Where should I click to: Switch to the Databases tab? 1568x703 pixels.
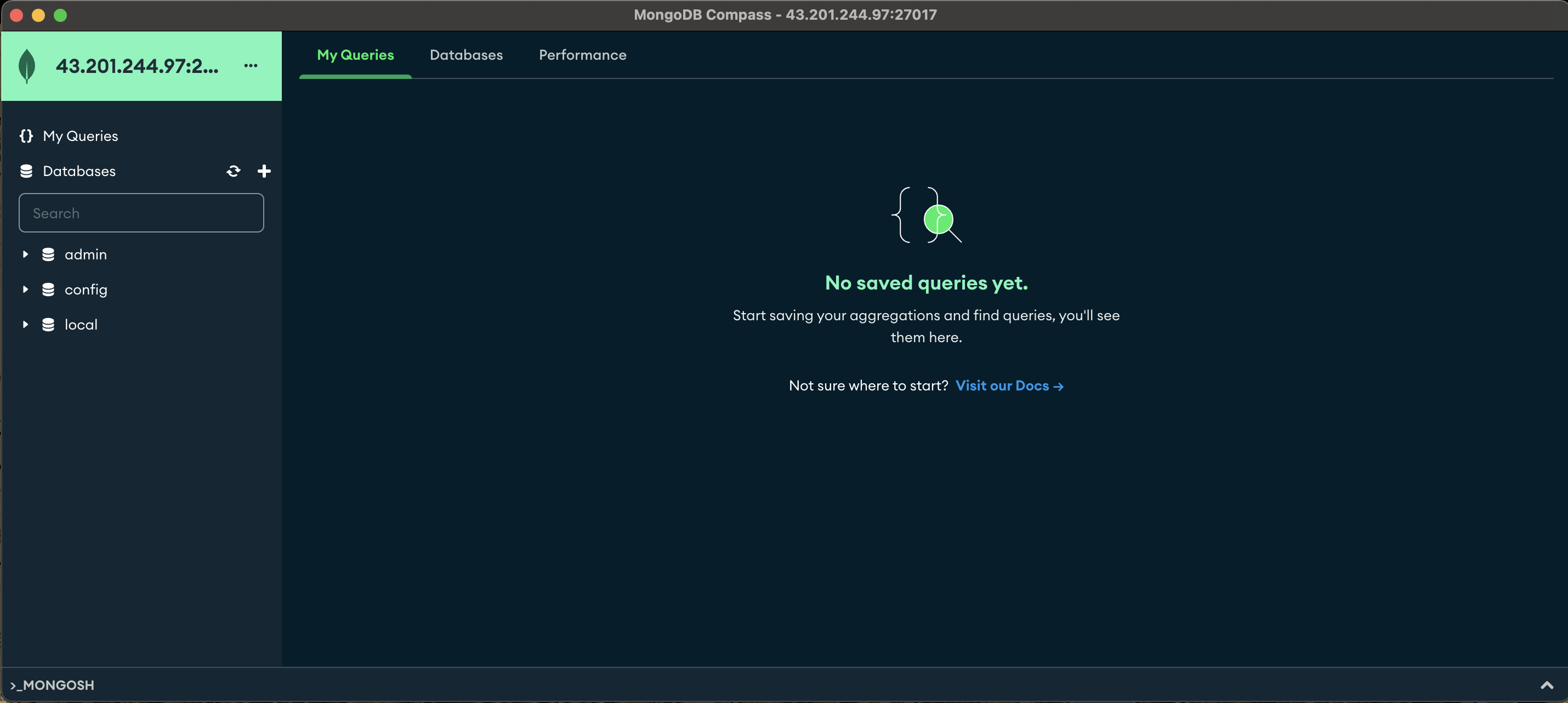[x=466, y=55]
